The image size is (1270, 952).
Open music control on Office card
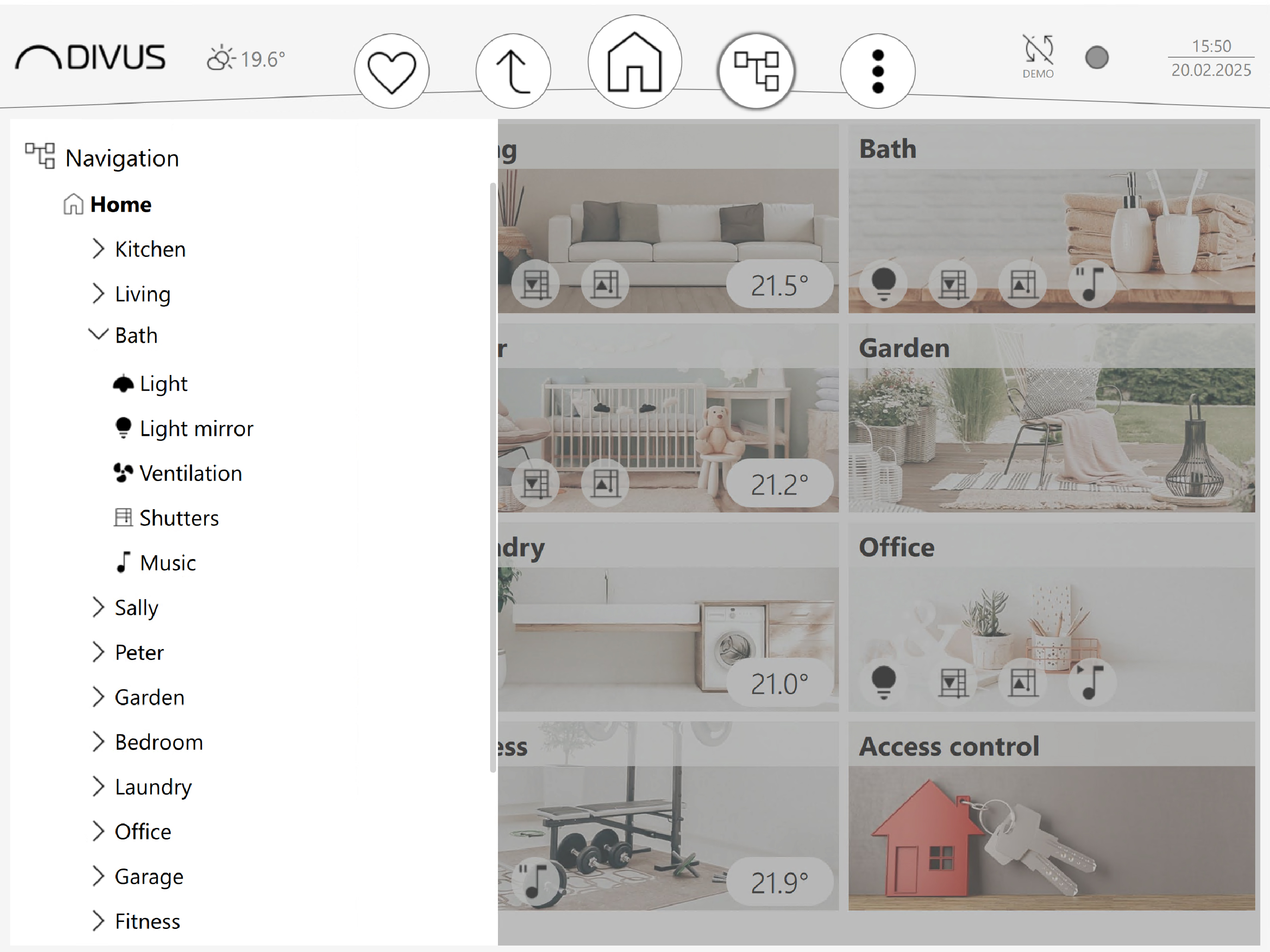tap(1091, 682)
